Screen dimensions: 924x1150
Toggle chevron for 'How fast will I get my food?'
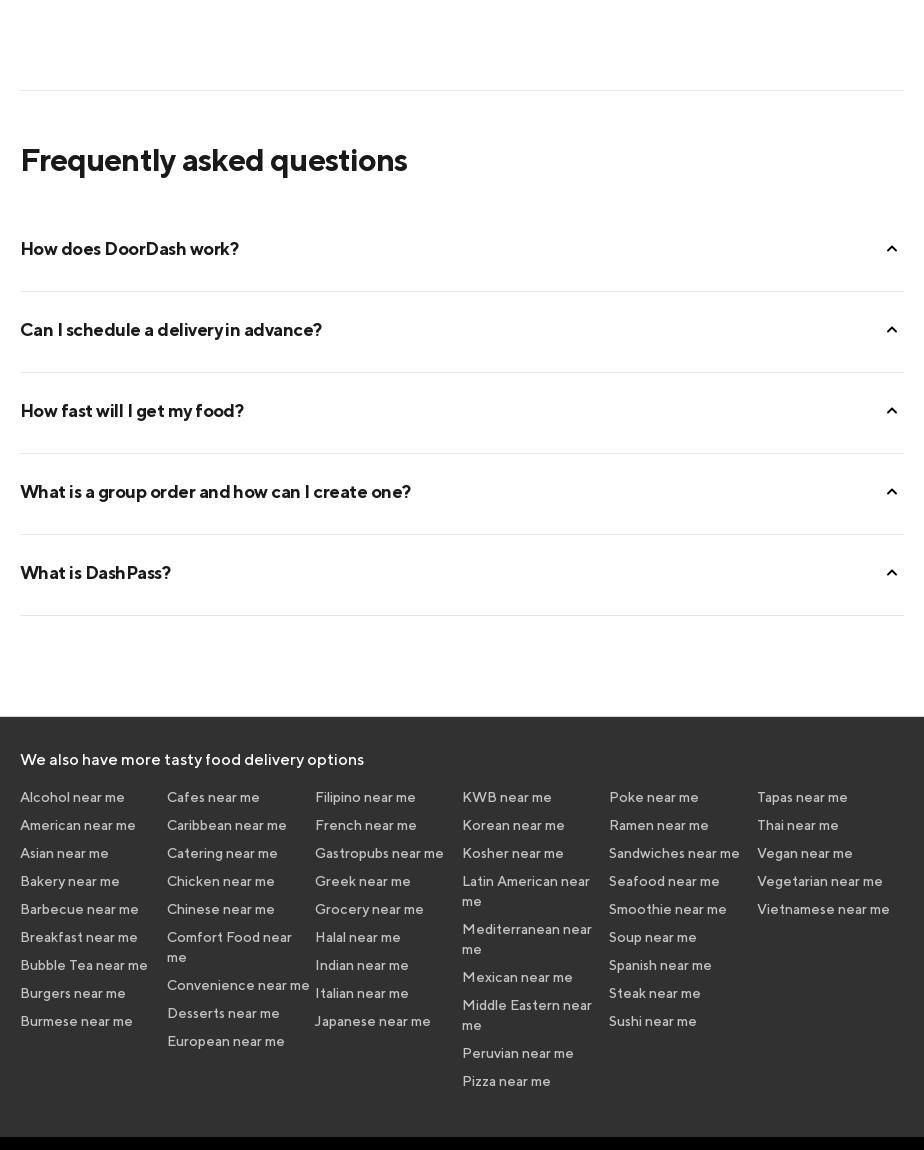892,411
